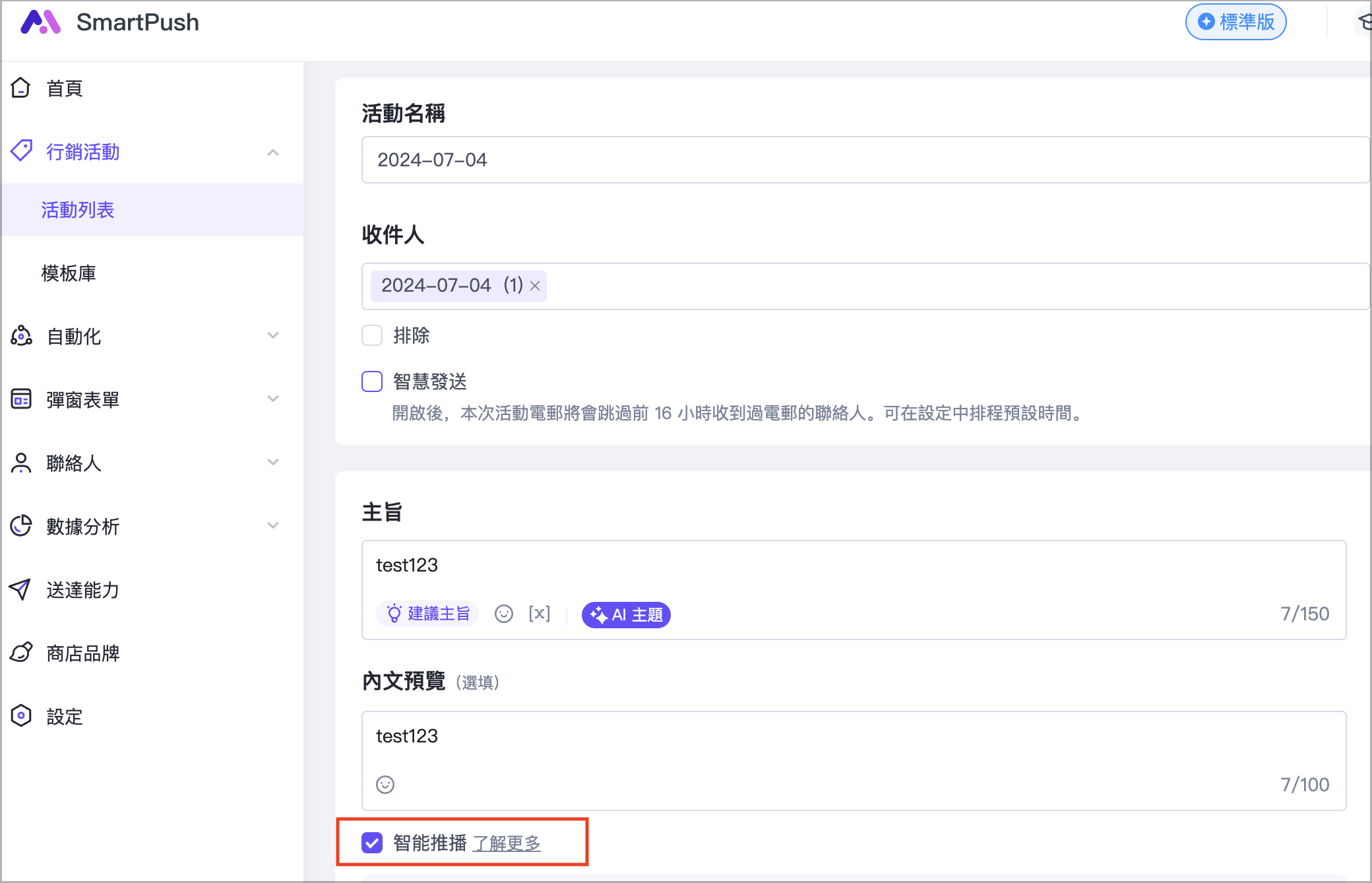The image size is (1372, 883).
Task: Enable the 排除 checkbox
Action: (x=372, y=335)
